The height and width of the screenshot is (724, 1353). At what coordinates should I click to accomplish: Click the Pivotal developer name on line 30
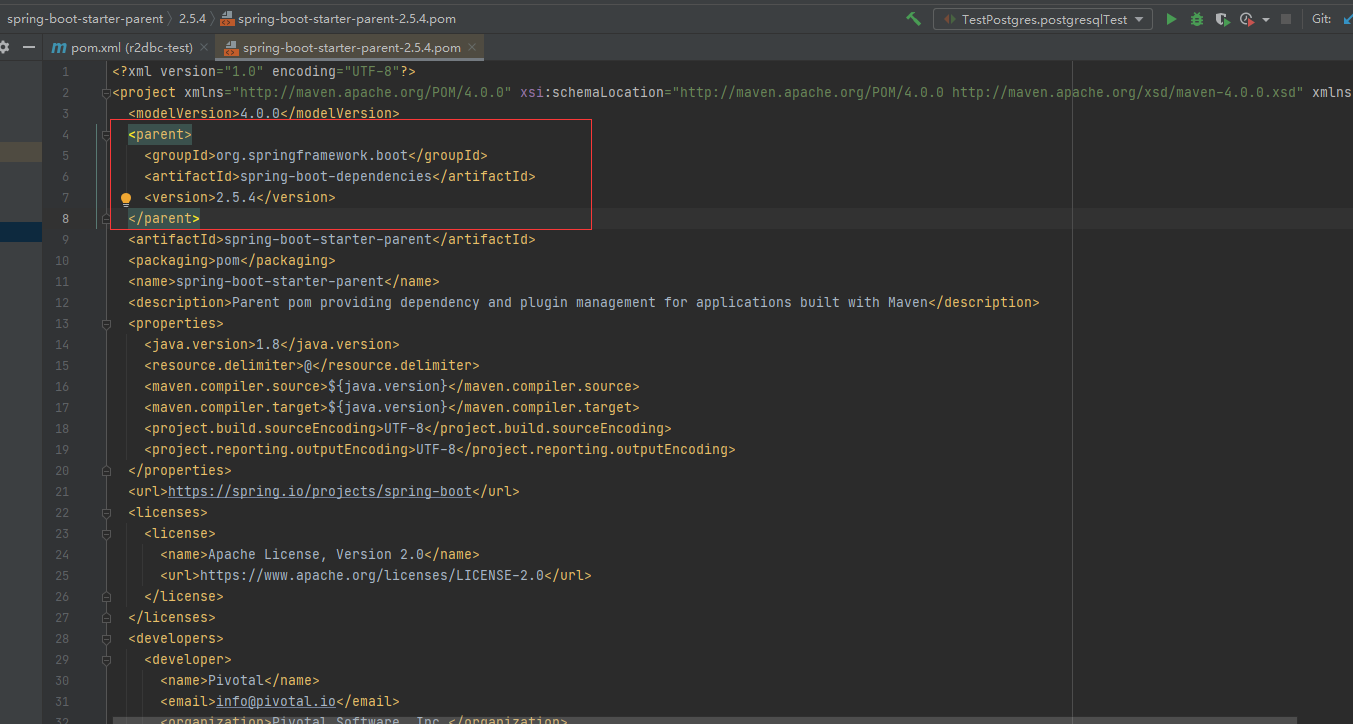coord(236,680)
